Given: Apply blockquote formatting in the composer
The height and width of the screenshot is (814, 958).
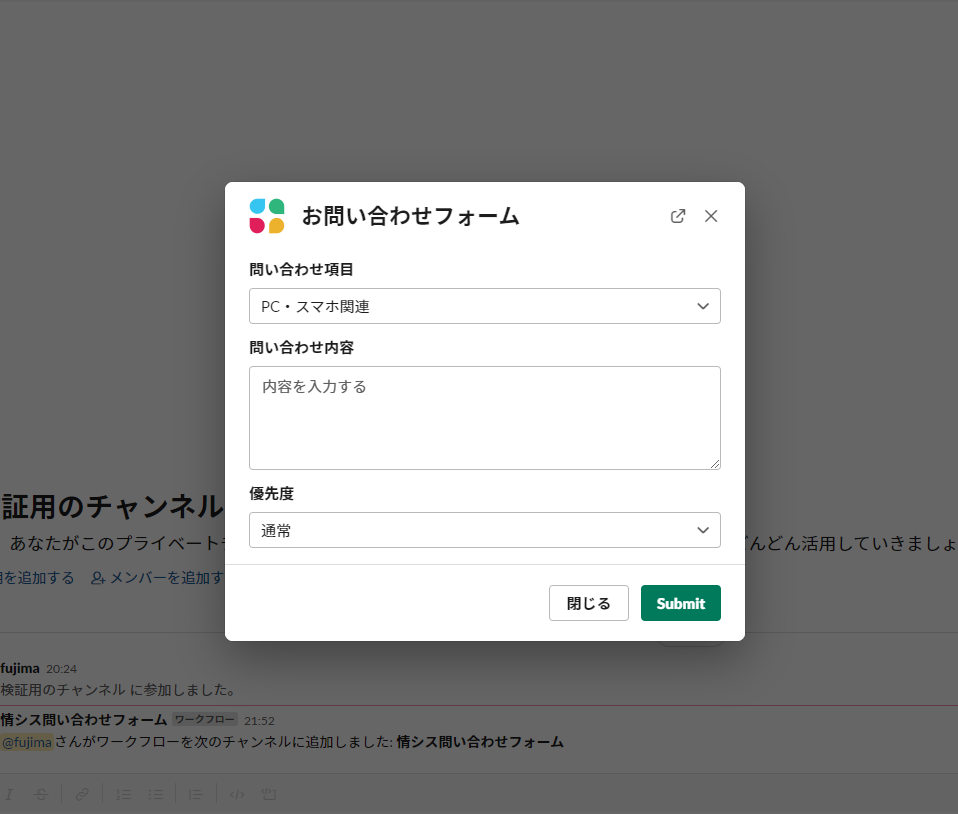Looking at the screenshot, I should click(195, 794).
